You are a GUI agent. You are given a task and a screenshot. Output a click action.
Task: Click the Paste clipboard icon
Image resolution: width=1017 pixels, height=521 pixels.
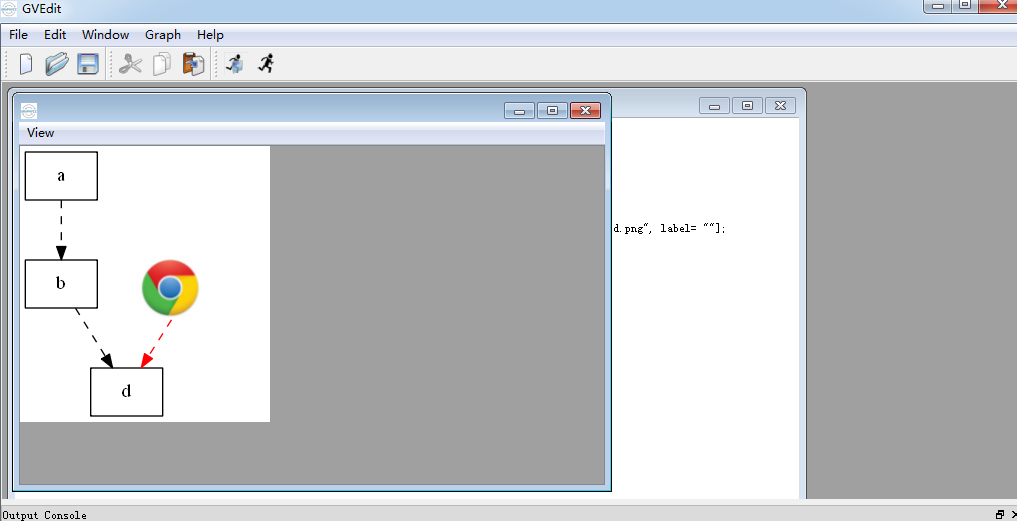[193, 64]
